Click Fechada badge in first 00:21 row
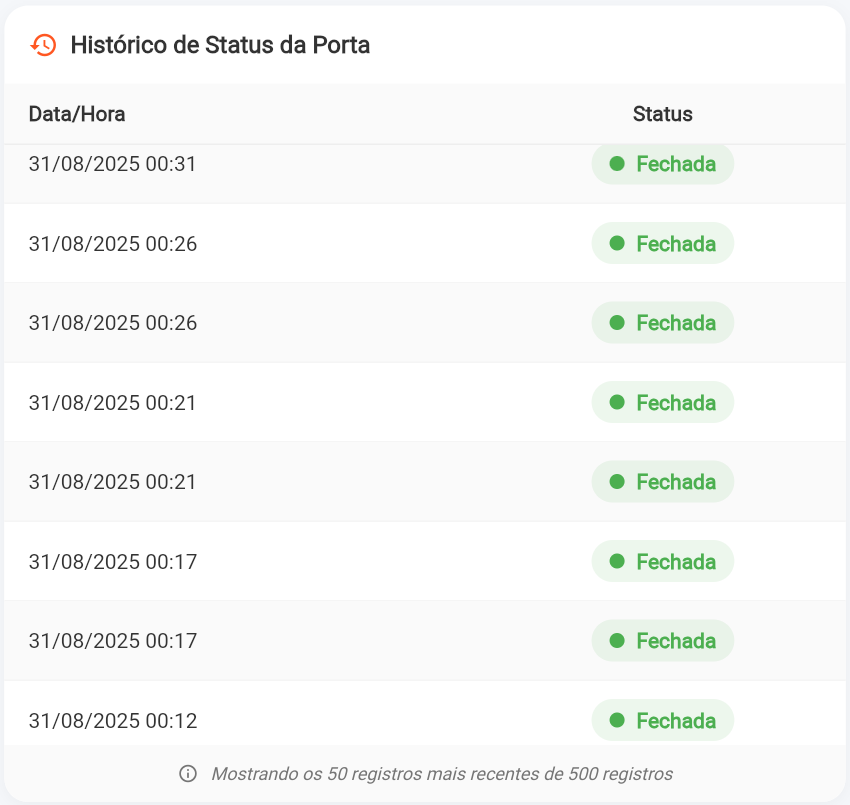 pyautogui.click(x=663, y=402)
